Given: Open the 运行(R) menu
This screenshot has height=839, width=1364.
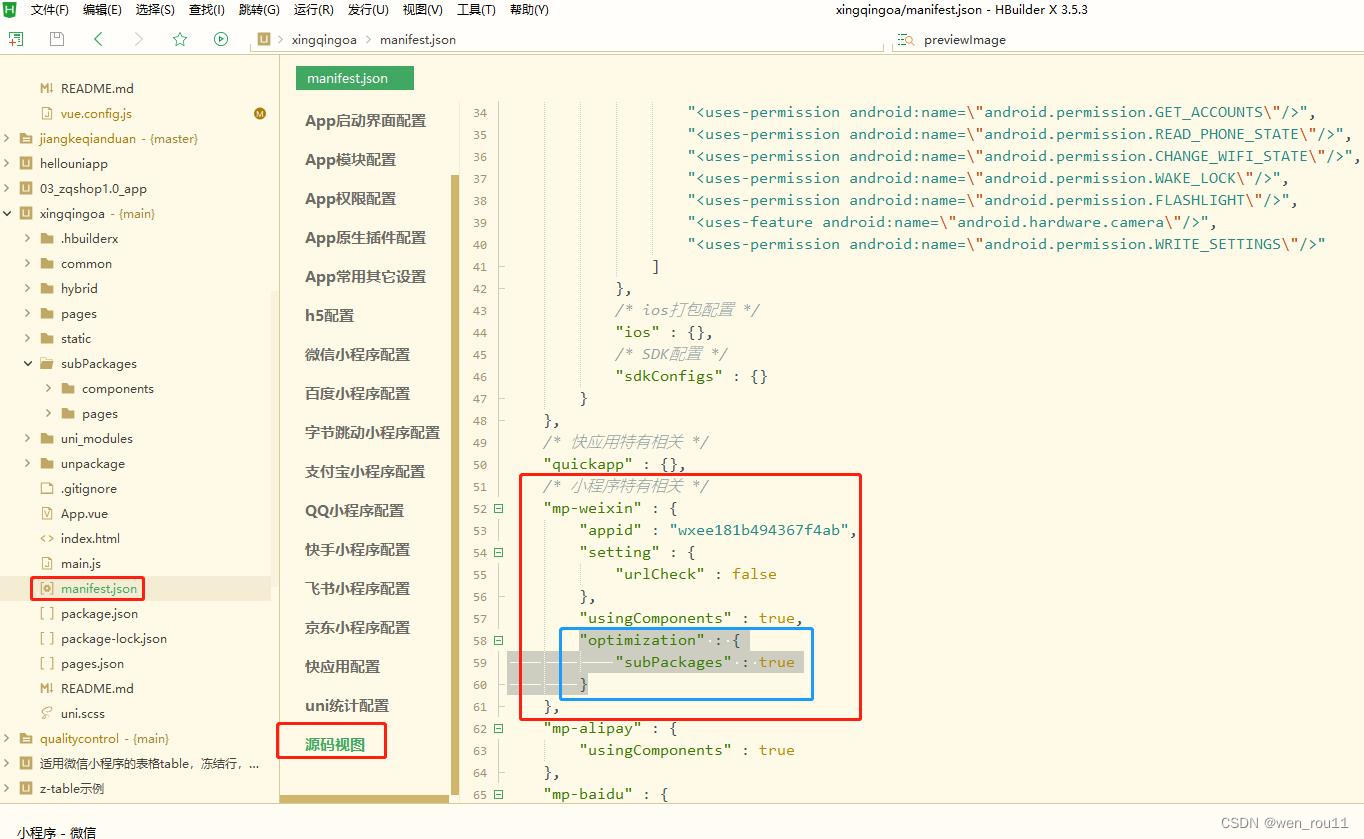Looking at the screenshot, I should click(x=312, y=10).
